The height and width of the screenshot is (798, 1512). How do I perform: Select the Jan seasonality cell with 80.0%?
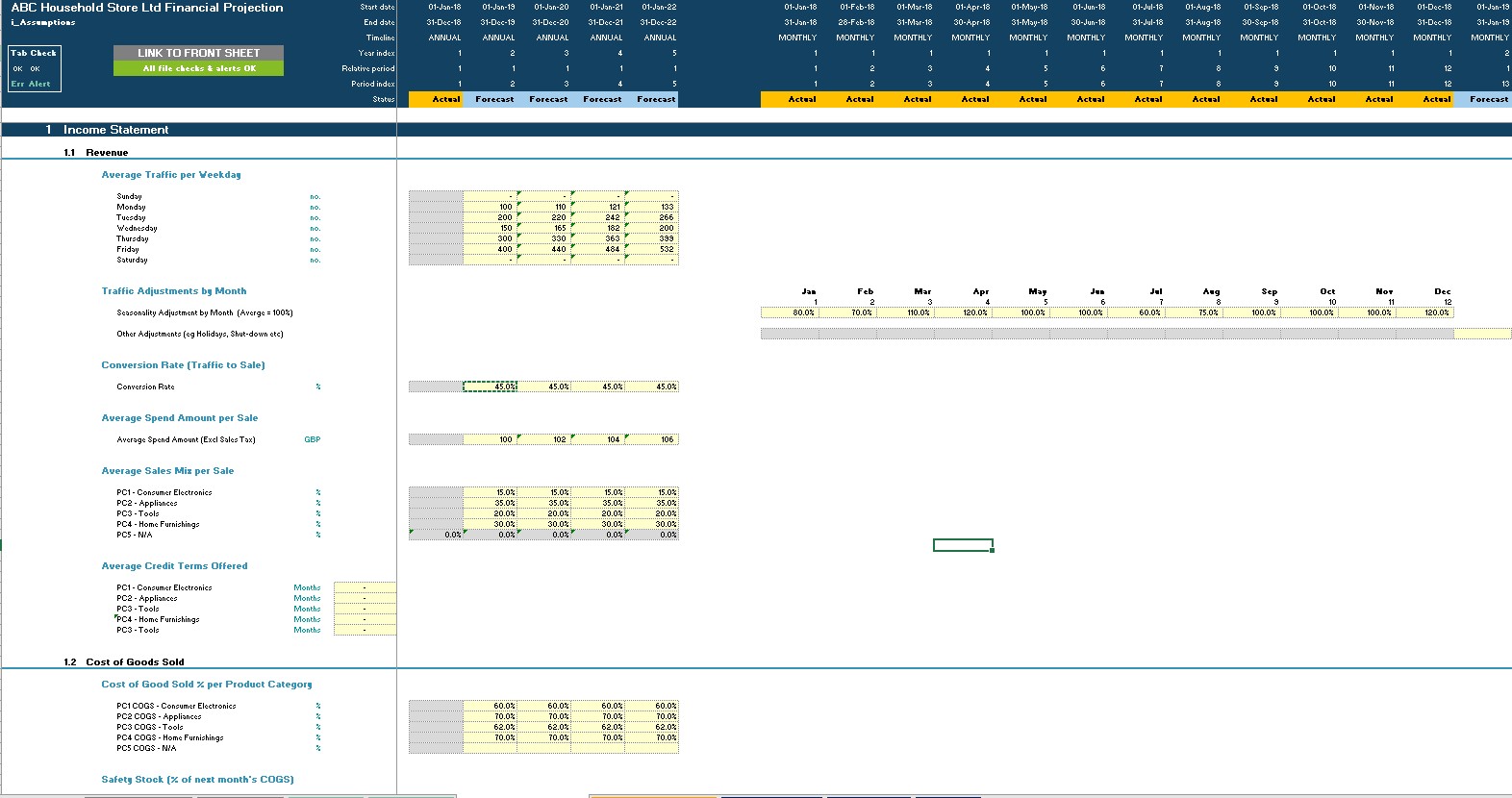(790, 312)
